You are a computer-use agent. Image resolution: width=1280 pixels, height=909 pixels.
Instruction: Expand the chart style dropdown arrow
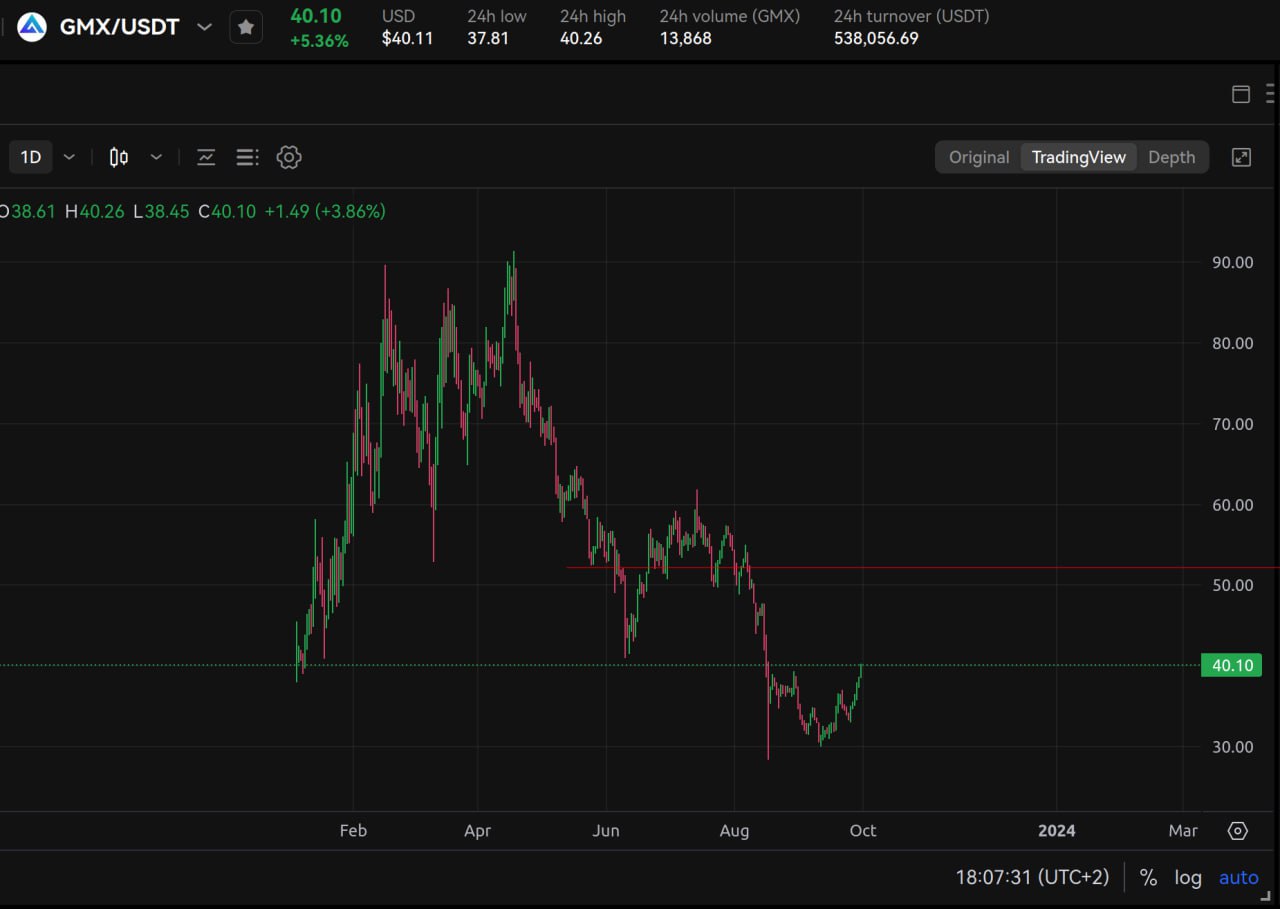point(156,157)
